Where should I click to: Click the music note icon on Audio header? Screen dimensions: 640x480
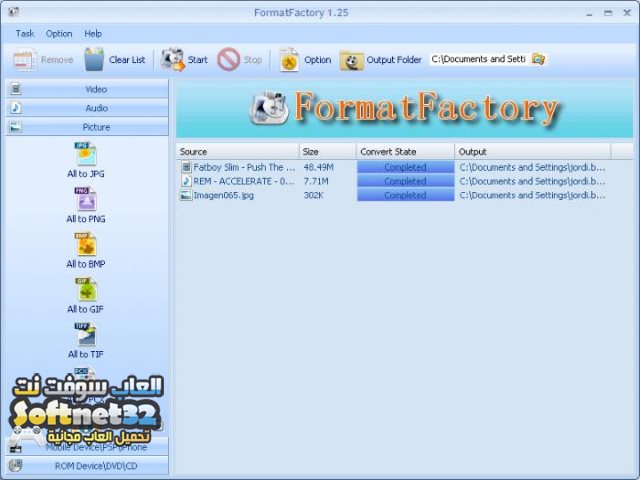click(16, 108)
